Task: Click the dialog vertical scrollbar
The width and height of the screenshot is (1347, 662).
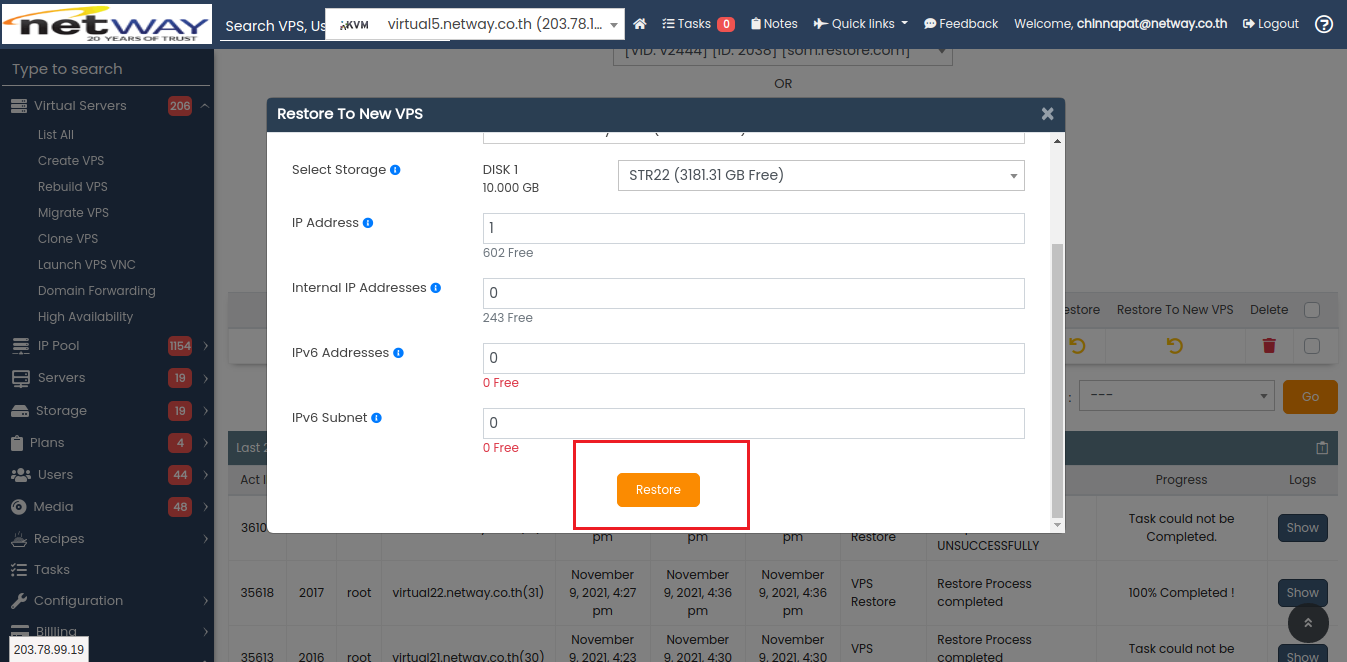Action: (x=1058, y=380)
